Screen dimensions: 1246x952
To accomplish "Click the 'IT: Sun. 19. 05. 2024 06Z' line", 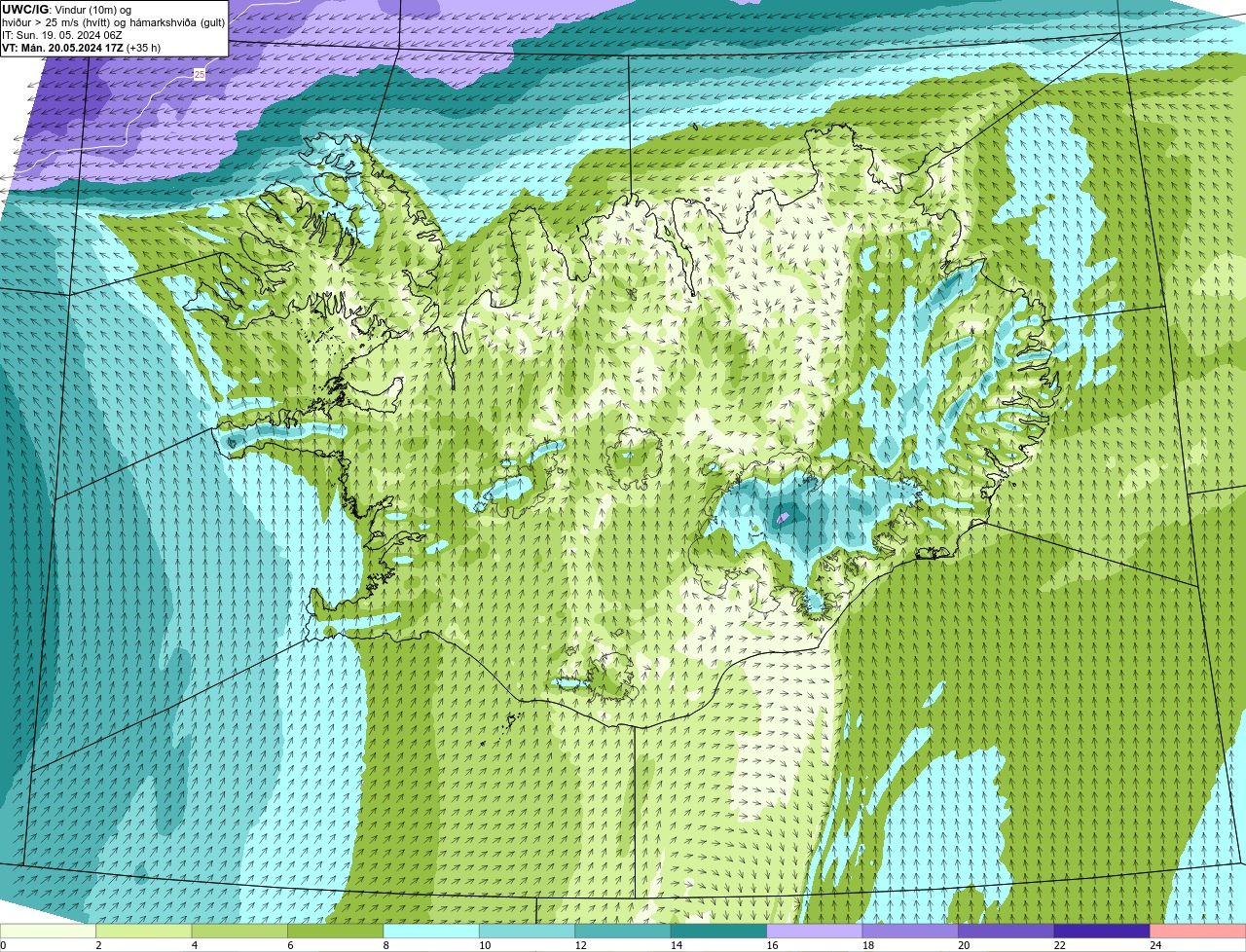I will [x=62, y=35].
